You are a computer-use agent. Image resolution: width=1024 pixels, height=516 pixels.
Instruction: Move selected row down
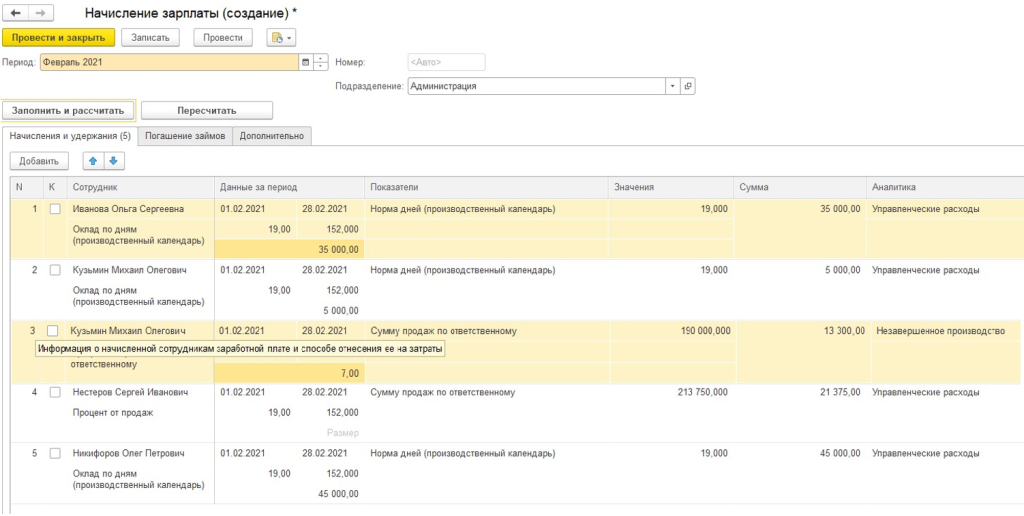[113, 161]
